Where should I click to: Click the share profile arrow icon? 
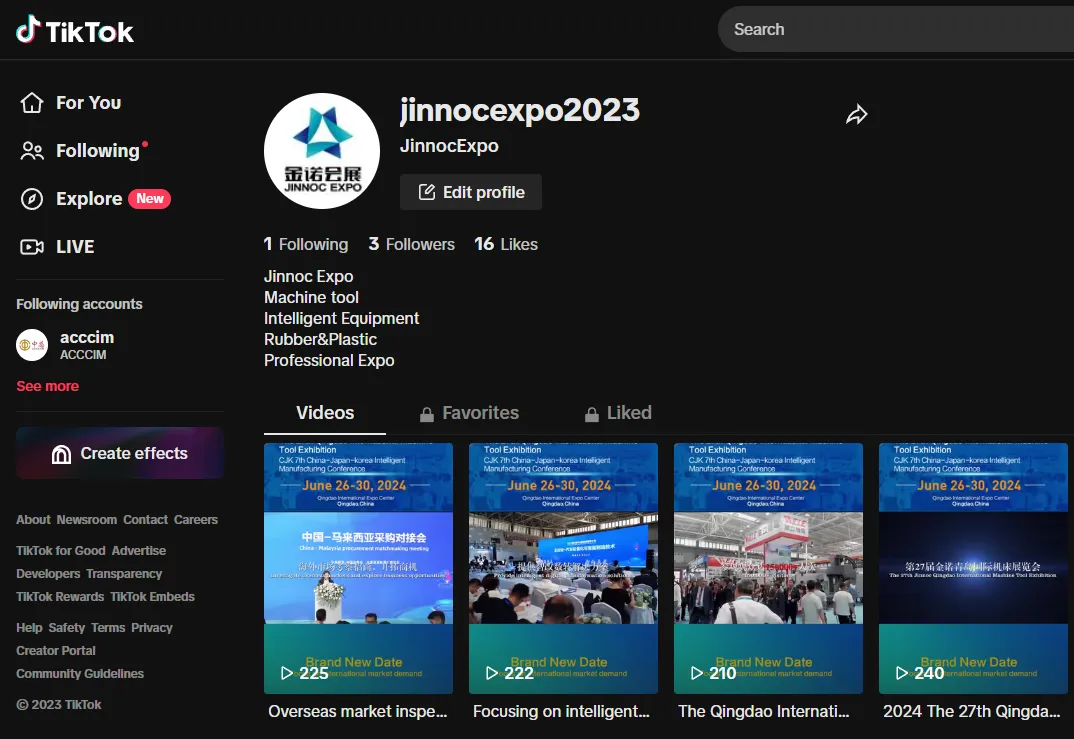click(856, 114)
